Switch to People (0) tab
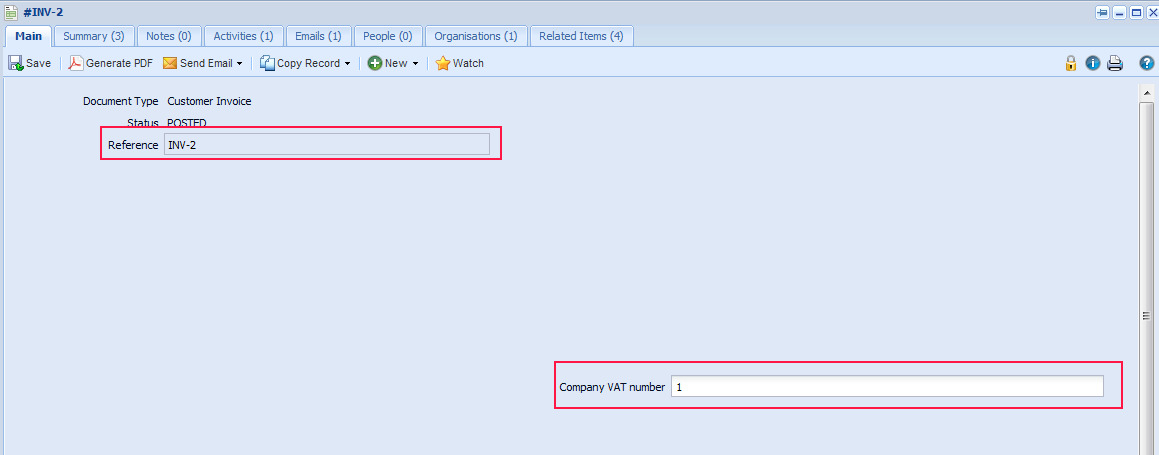The image size is (1159, 455). click(x=387, y=35)
